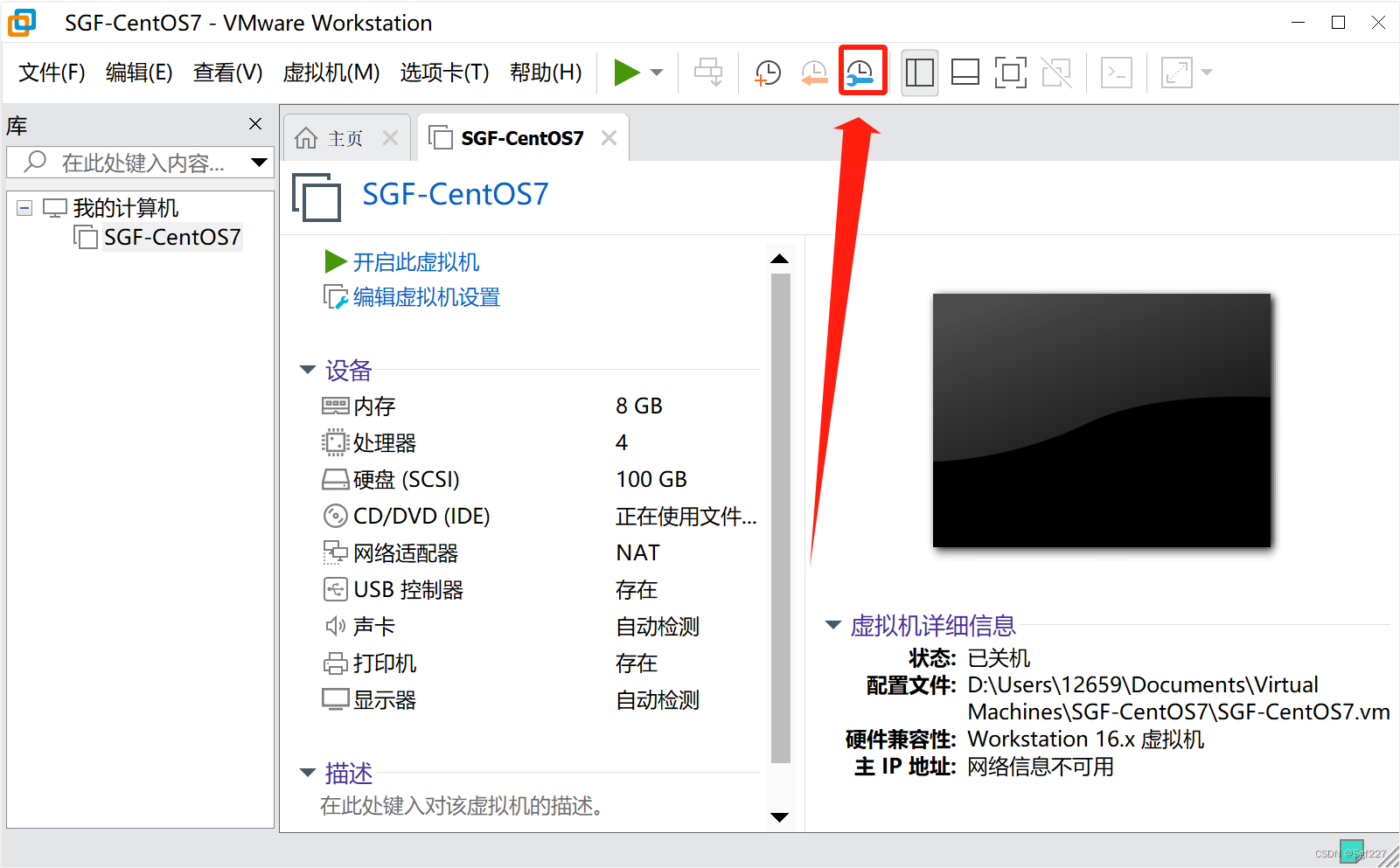Image resolution: width=1400 pixels, height=868 pixels.
Task: Click the scroll up arrow of device list
Action: (x=780, y=259)
